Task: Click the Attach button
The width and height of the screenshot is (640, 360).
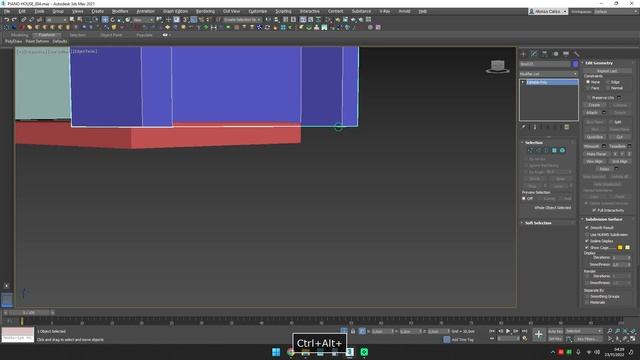Action: pyautogui.click(x=592, y=112)
